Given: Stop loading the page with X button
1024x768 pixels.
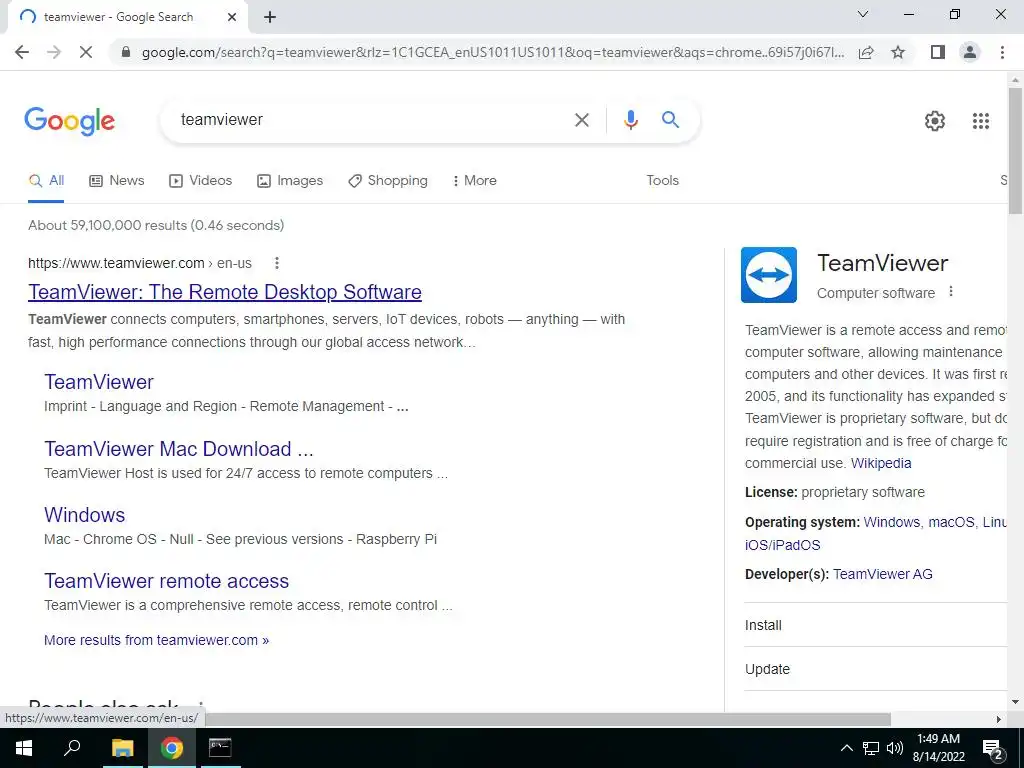Looking at the screenshot, I should tap(86, 52).
